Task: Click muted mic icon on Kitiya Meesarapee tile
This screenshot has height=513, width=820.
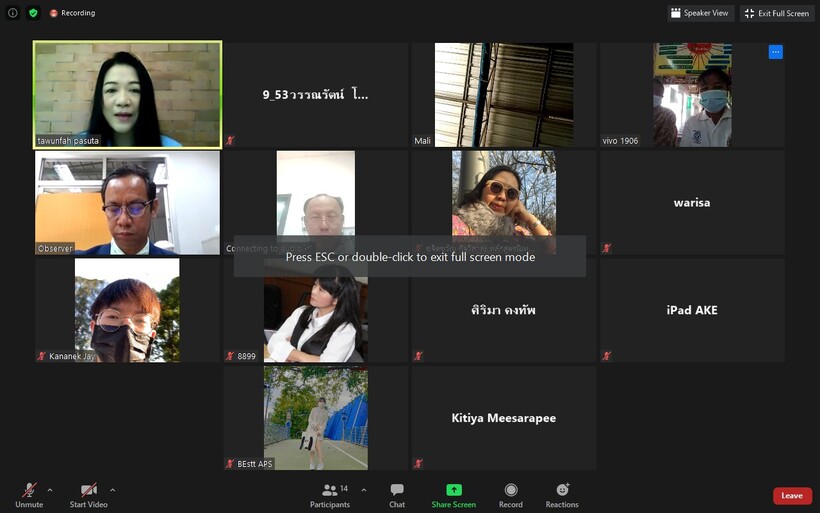Action: (x=418, y=464)
